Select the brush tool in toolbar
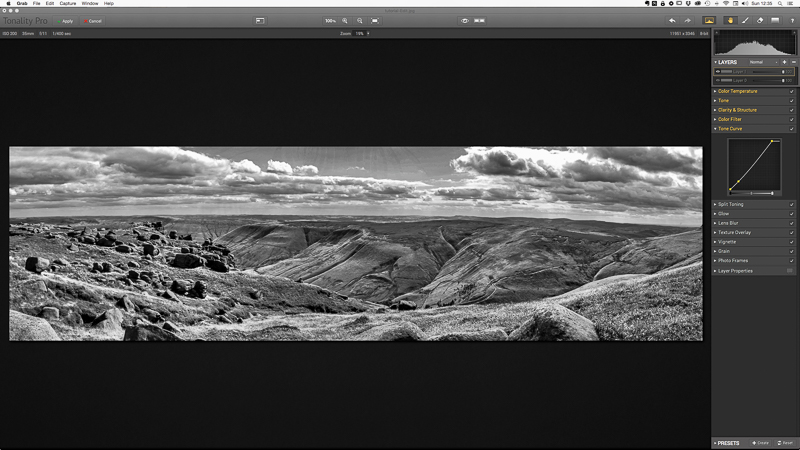 (x=745, y=20)
